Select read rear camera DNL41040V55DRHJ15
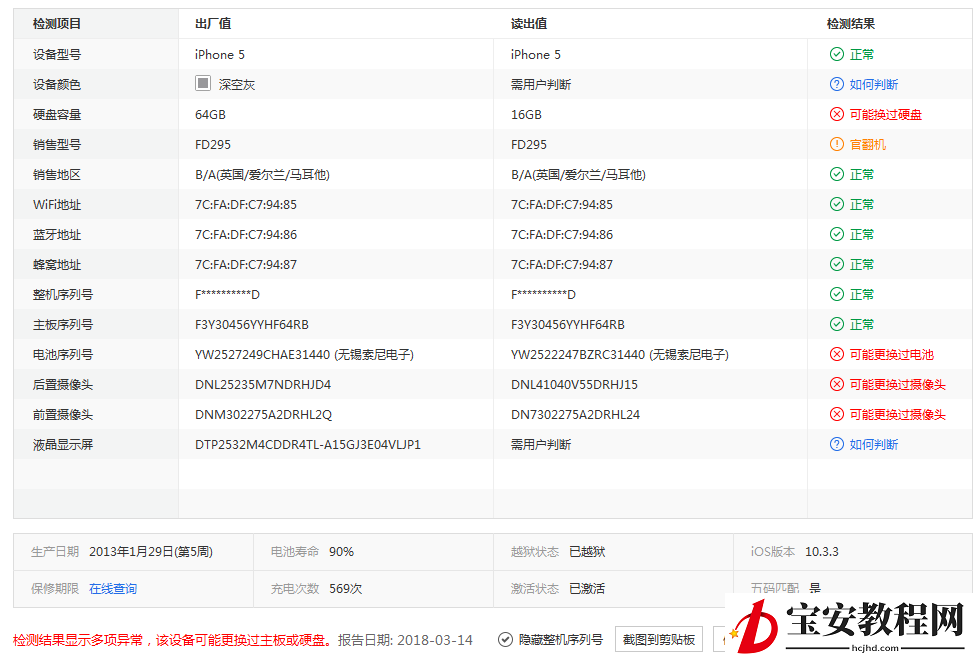The image size is (975, 660). coord(574,384)
